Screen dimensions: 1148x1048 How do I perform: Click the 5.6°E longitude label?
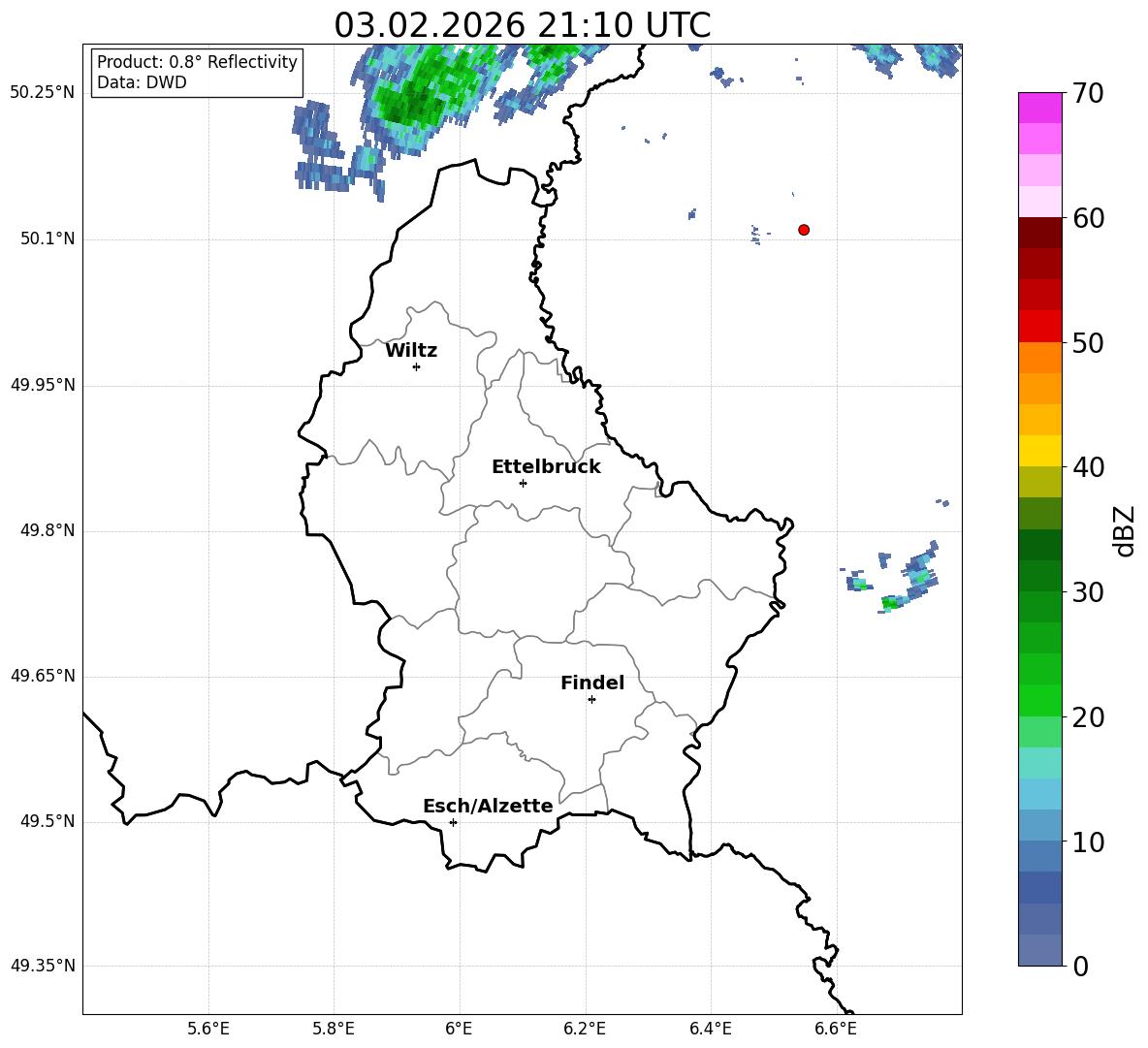point(208,1029)
